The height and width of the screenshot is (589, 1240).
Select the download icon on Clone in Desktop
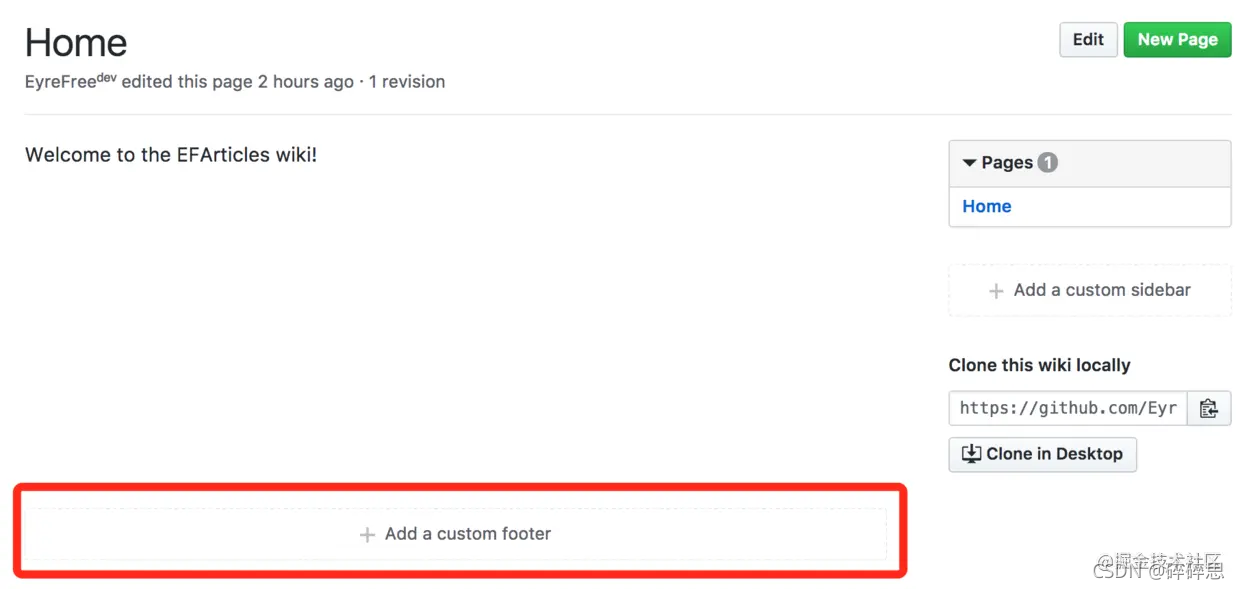pyautogui.click(x=971, y=454)
